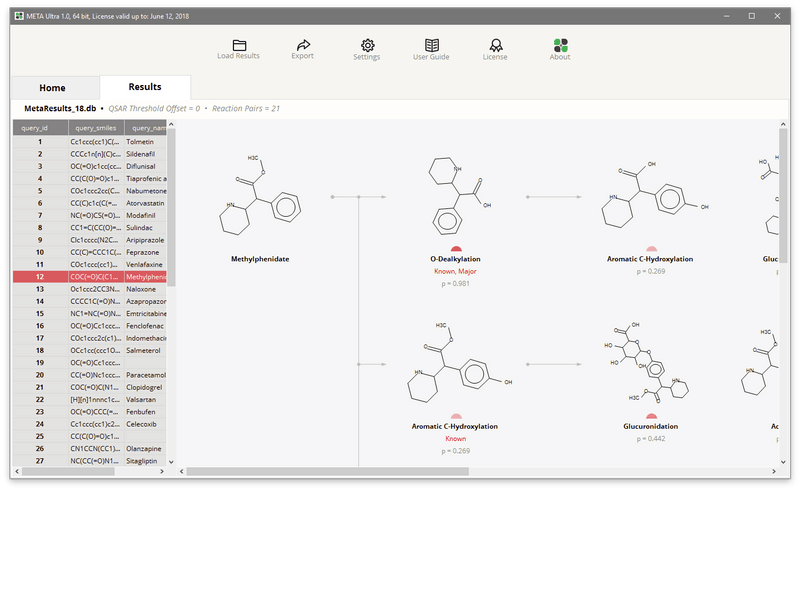Select the Naloxone row
Viewport: 800px width, 600px height.
pos(90,289)
